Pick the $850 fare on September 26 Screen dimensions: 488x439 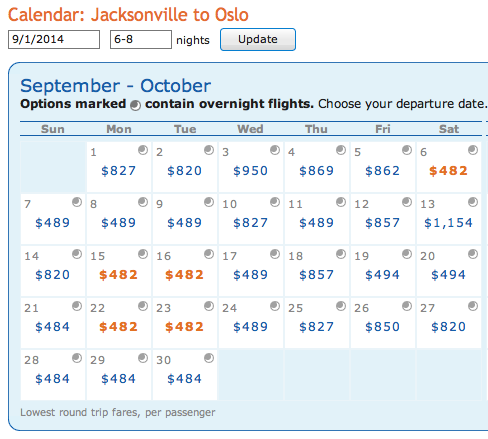pyautogui.click(x=382, y=327)
